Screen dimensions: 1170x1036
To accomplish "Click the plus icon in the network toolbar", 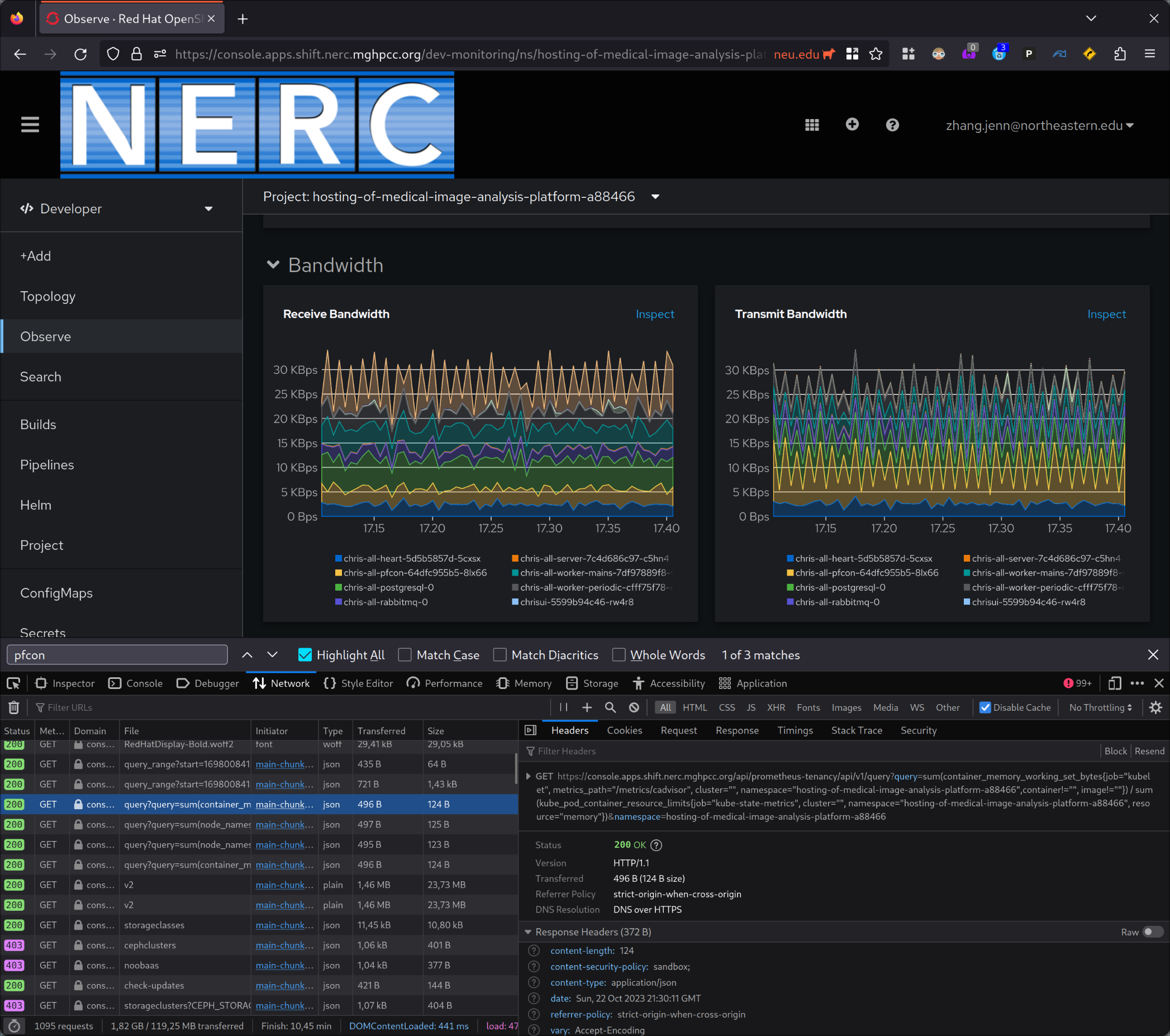I will click(x=587, y=707).
